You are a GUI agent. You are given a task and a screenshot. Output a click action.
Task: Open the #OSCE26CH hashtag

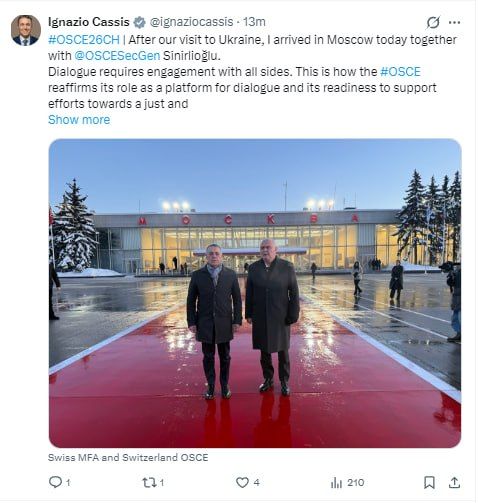point(84,40)
